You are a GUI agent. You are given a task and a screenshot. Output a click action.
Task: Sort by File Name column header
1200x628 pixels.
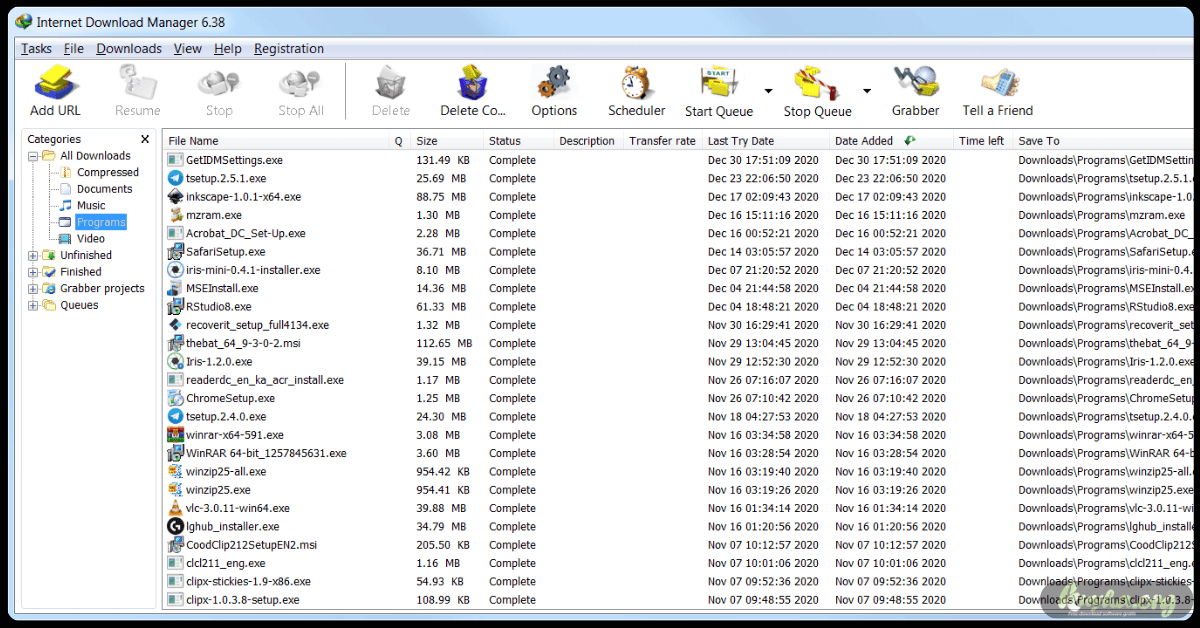pyautogui.click(x=277, y=141)
